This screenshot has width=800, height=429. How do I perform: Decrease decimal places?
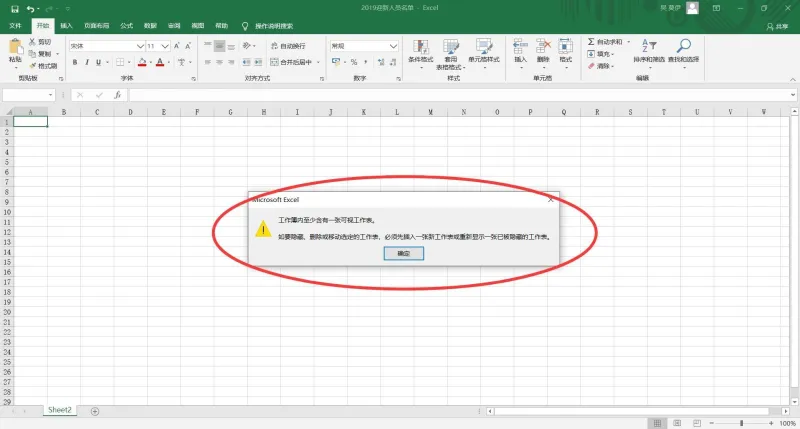coord(393,62)
